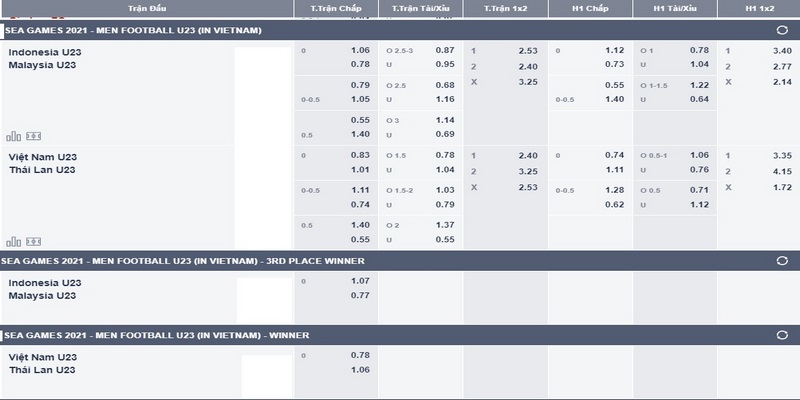The height and width of the screenshot is (400, 800).
Task: Click refresh icon on the final Winner header
Action: (781, 335)
